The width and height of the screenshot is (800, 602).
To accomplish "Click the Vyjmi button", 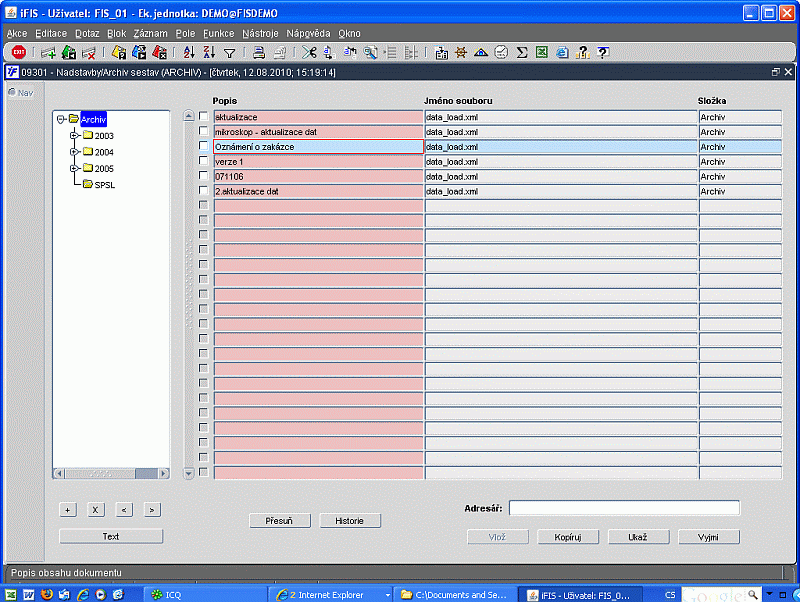I will click(x=709, y=537).
